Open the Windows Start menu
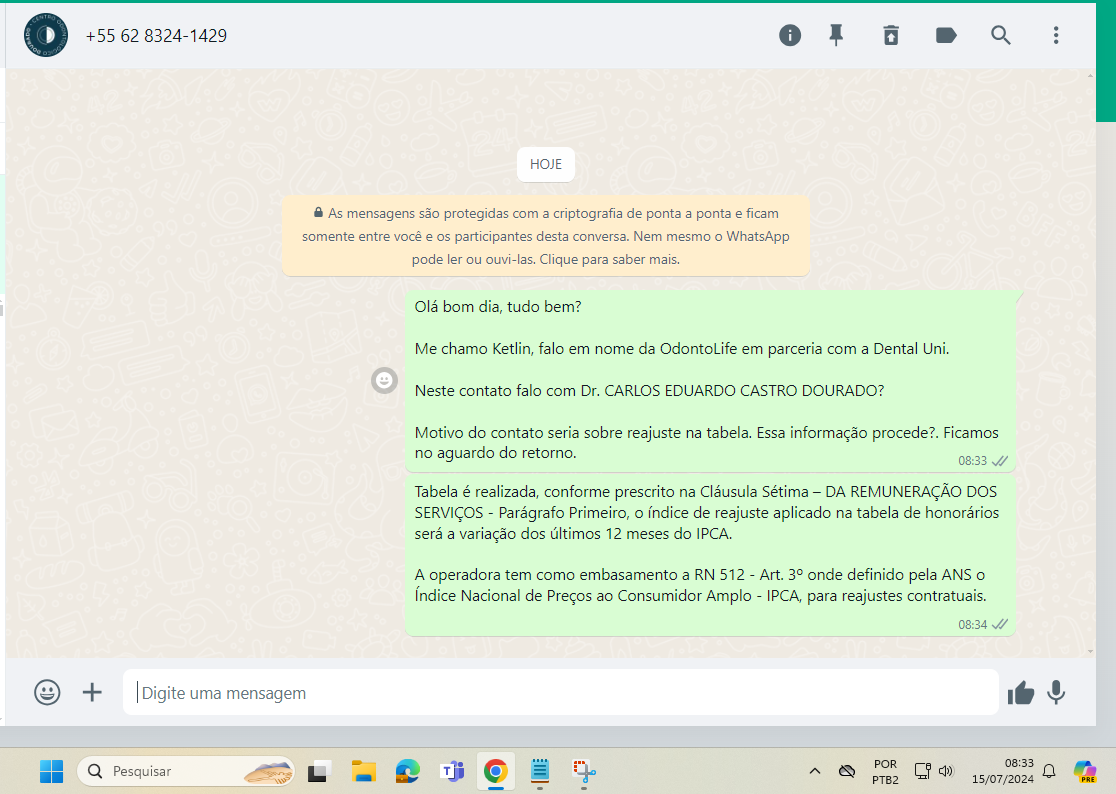The image size is (1116, 794). pos(51,771)
